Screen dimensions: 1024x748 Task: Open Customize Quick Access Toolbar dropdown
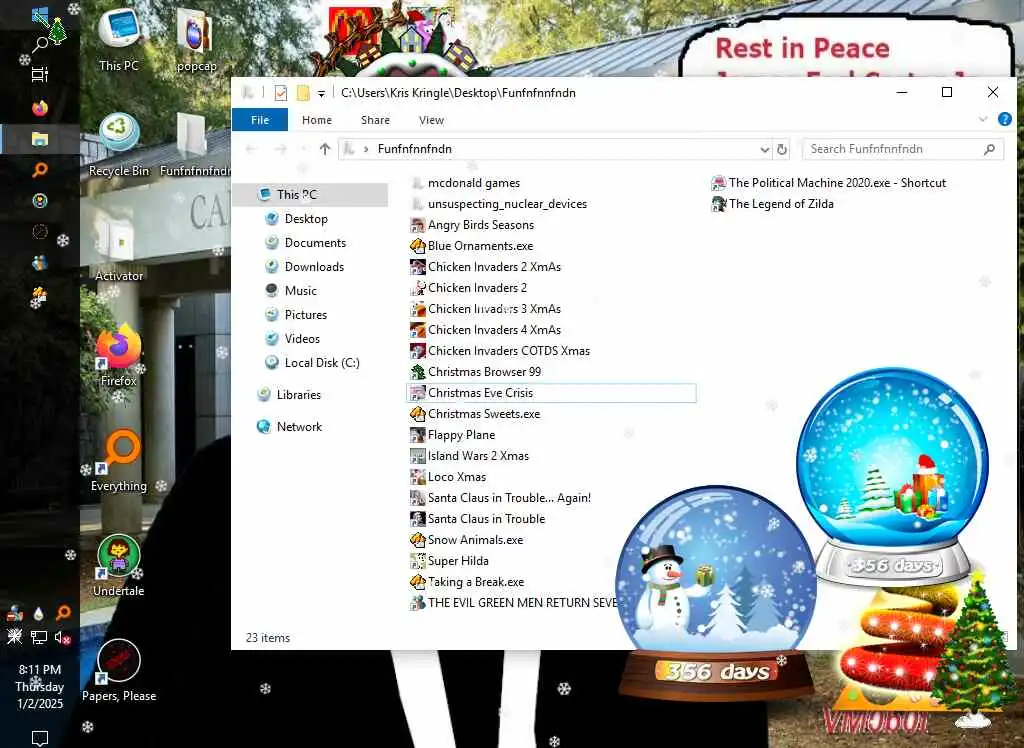point(321,93)
